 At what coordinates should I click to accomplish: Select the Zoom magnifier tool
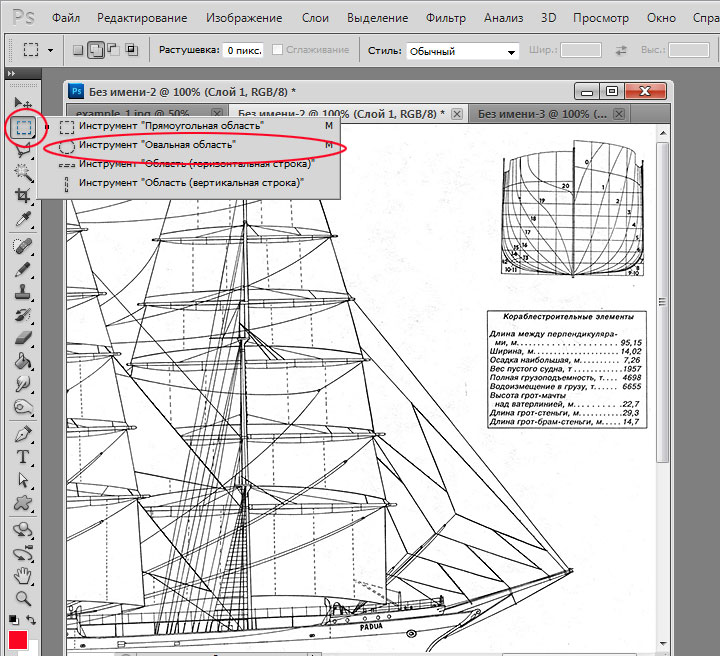pos(23,599)
